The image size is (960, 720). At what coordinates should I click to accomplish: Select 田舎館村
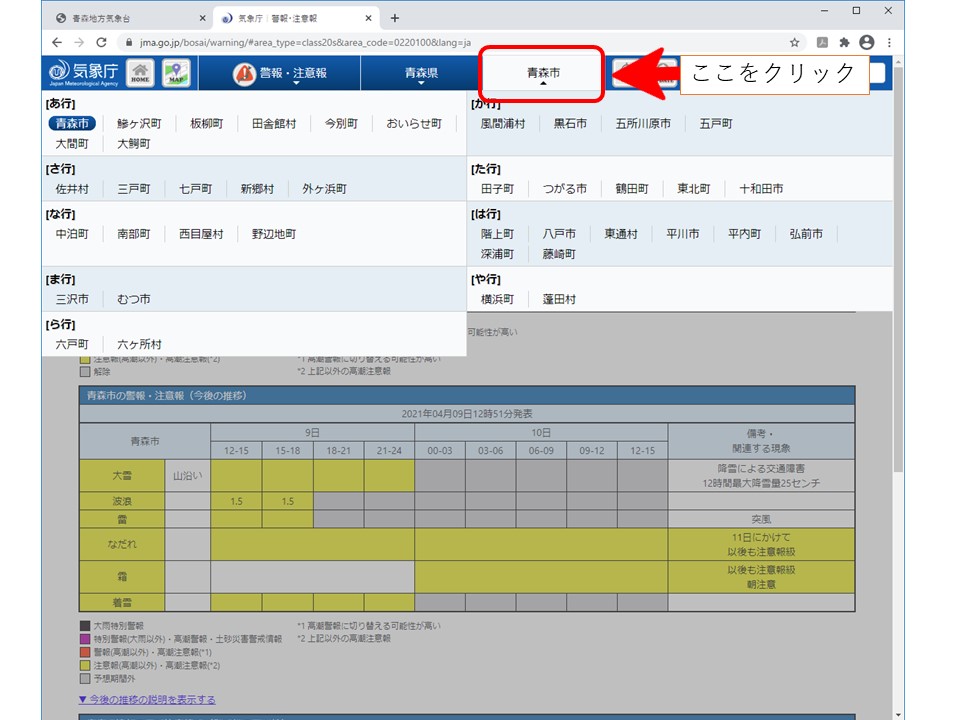(x=274, y=123)
